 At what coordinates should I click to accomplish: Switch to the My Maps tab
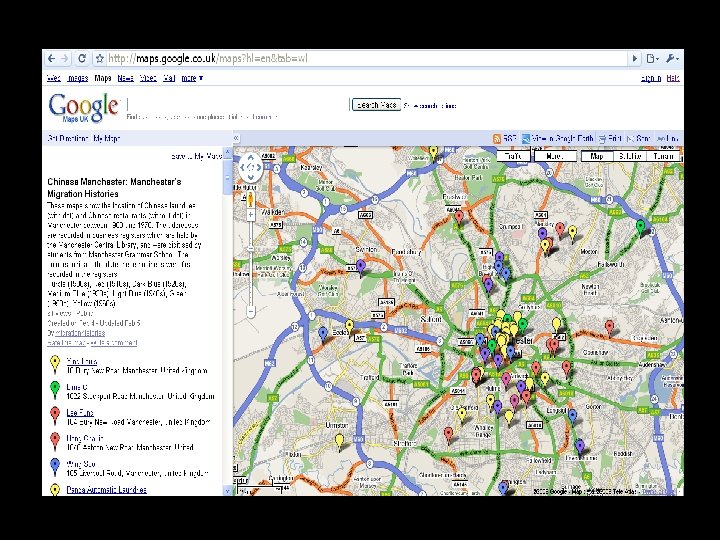click(107, 138)
